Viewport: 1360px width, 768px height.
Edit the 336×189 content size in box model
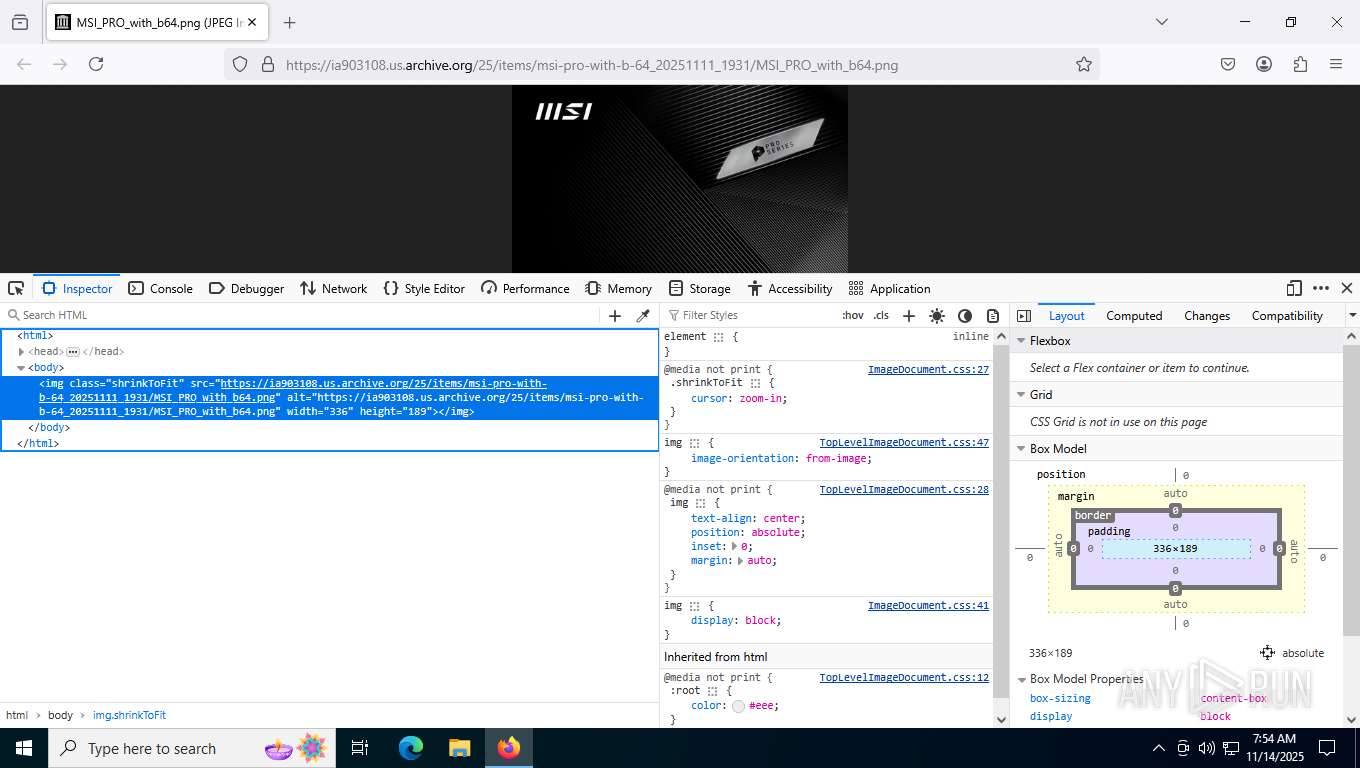[1175, 549]
